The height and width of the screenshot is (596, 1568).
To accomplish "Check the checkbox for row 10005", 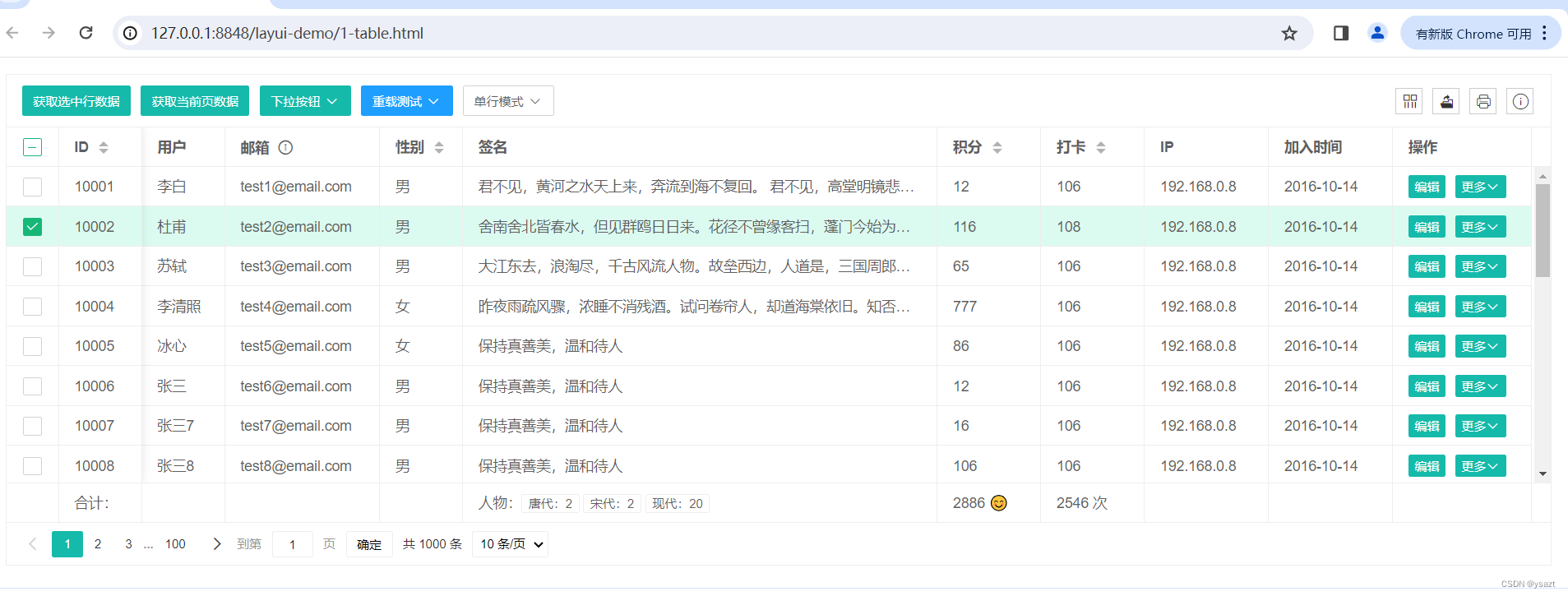I will (32, 346).
